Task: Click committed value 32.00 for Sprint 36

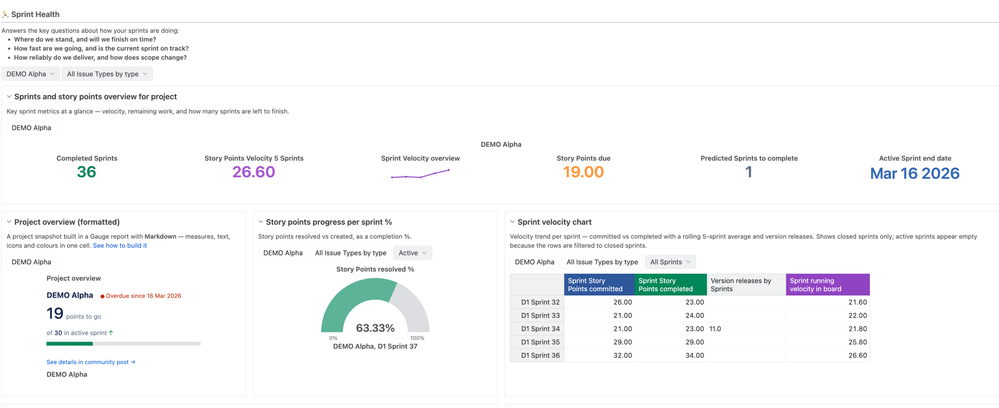Action: coord(600,356)
